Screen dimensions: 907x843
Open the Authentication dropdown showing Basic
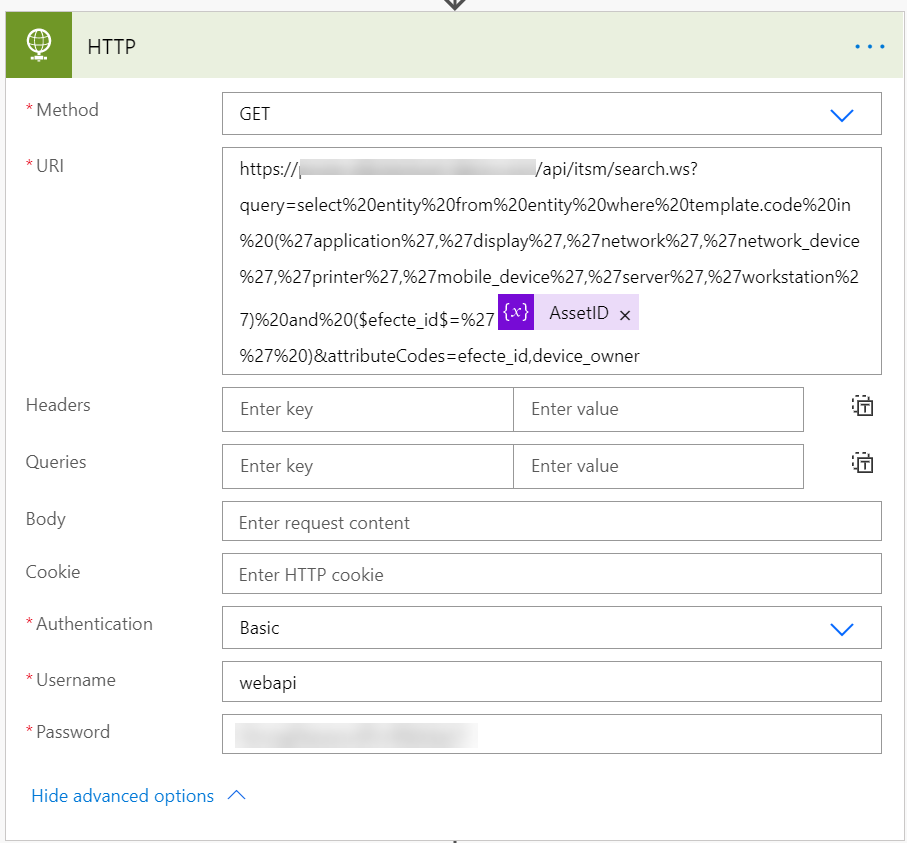click(841, 629)
